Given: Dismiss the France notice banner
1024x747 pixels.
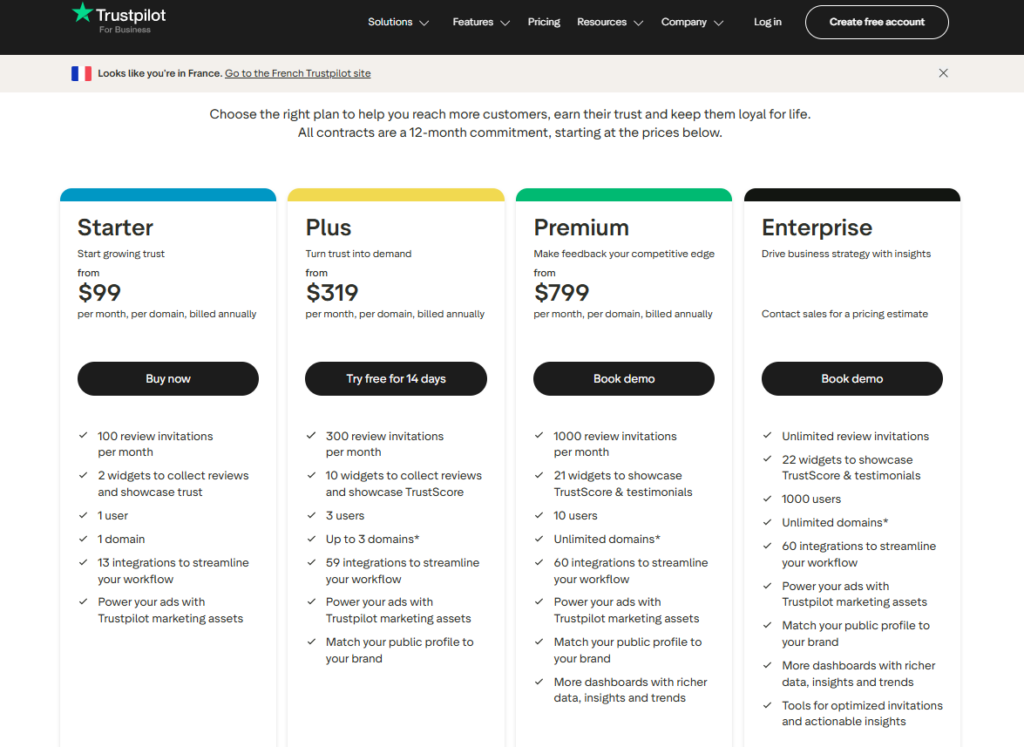Looking at the screenshot, I should (943, 73).
